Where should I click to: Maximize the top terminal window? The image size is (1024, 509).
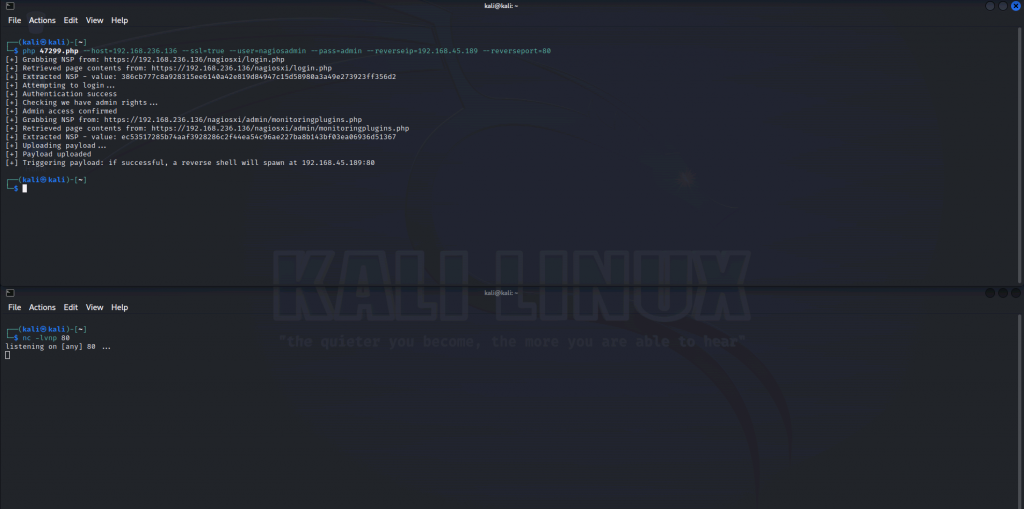1003,6
